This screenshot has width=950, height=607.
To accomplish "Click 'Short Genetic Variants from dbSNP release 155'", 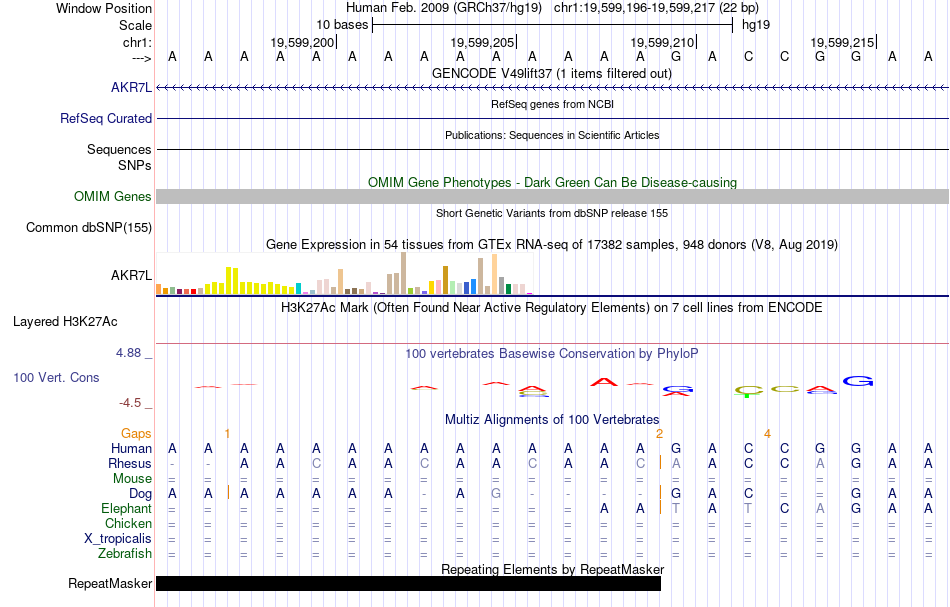I will (x=552, y=213).
